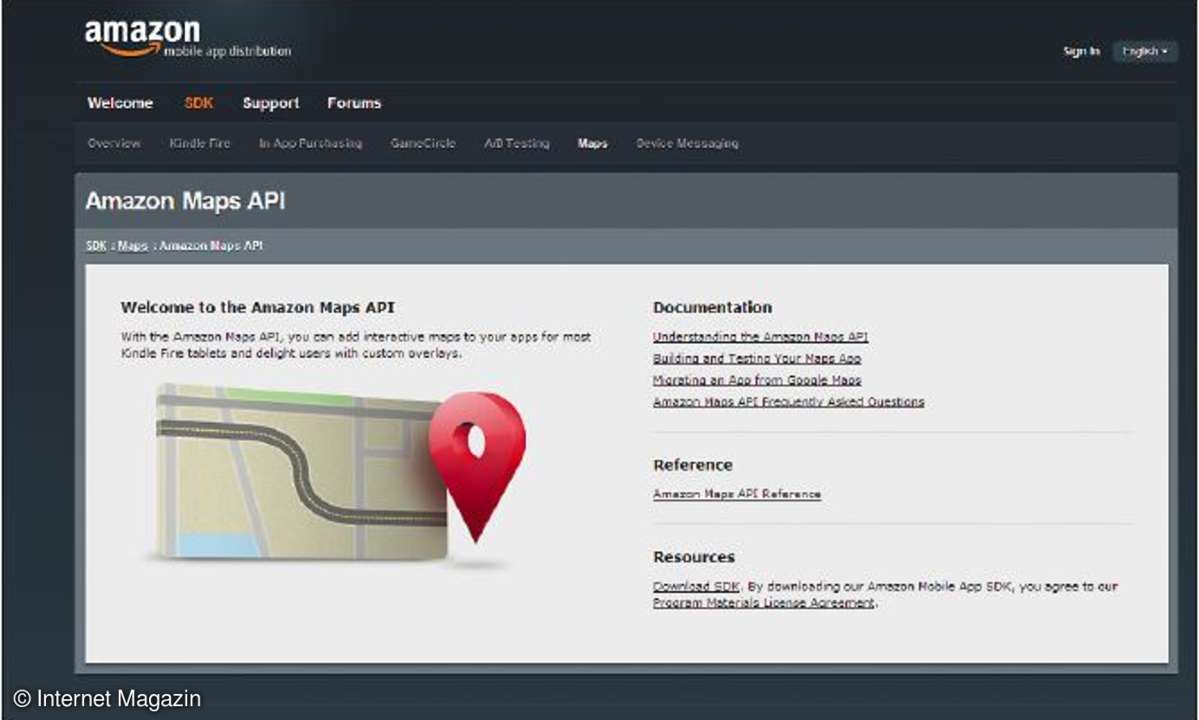
Task: Open In-App Purchasing submenu item
Action: pyautogui.click(x=310, y=143)
